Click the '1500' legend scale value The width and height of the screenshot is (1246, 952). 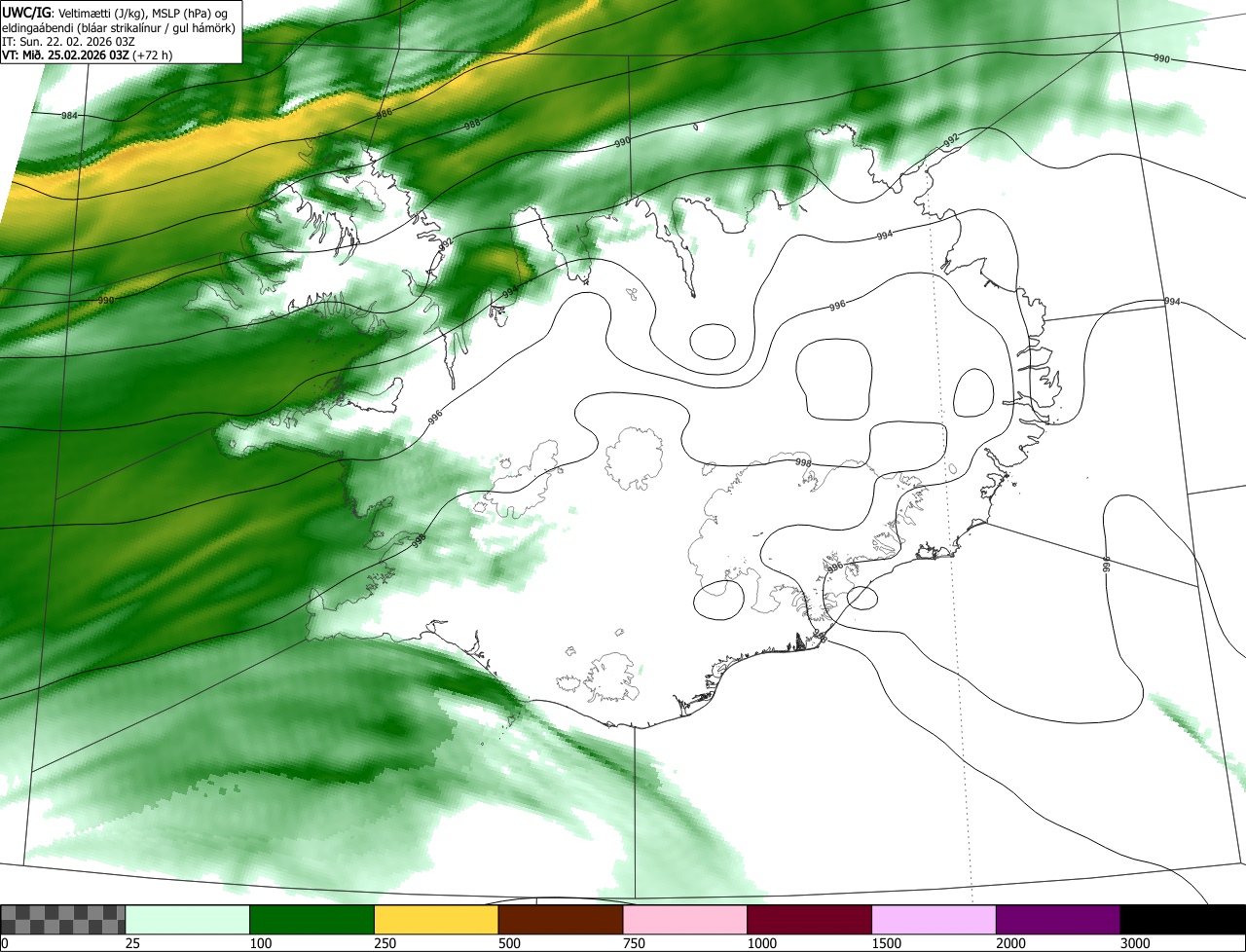(887, 943)
